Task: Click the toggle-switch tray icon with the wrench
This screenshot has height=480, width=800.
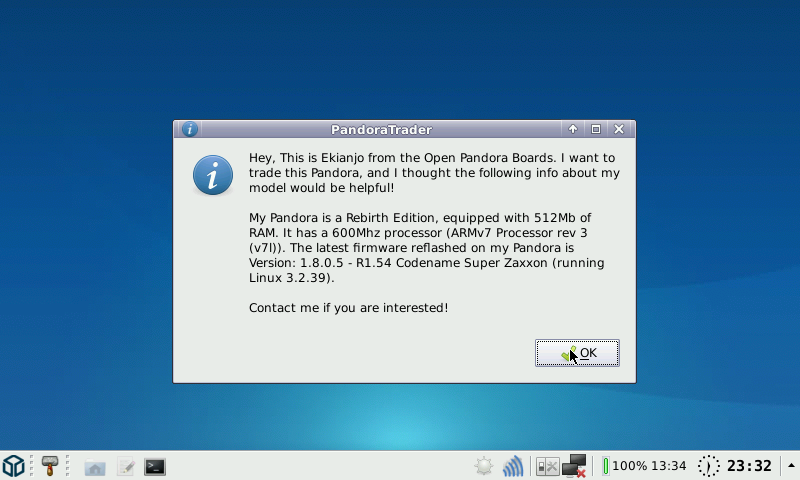Action: pos(547,466)
